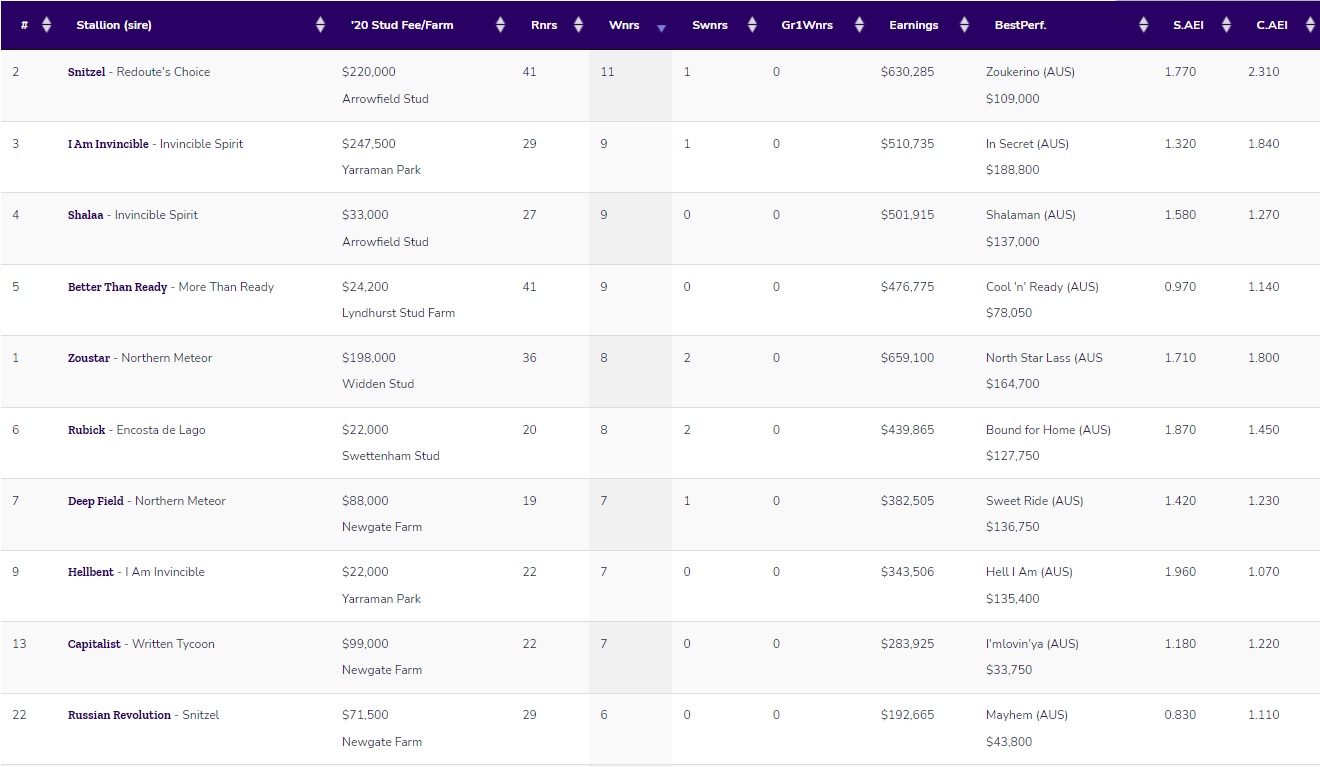The height and width of the screenshot is (767, 1320).
Task: Open the Shalaa stallion page
Action: click(x=86, y=215)
